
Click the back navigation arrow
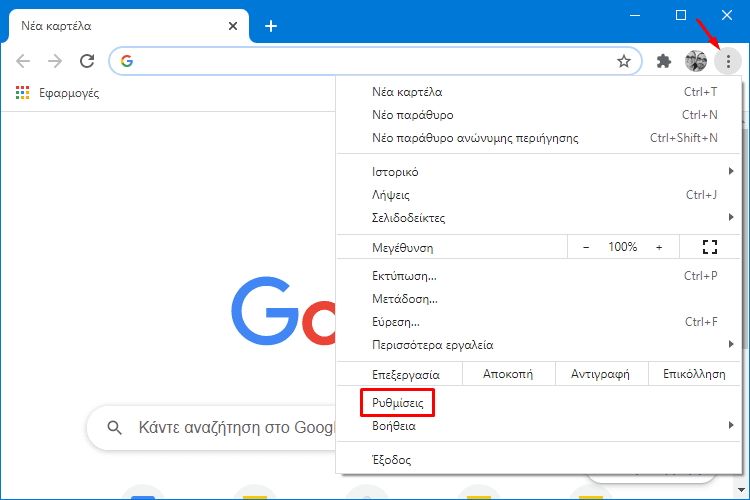click(23, 61)
